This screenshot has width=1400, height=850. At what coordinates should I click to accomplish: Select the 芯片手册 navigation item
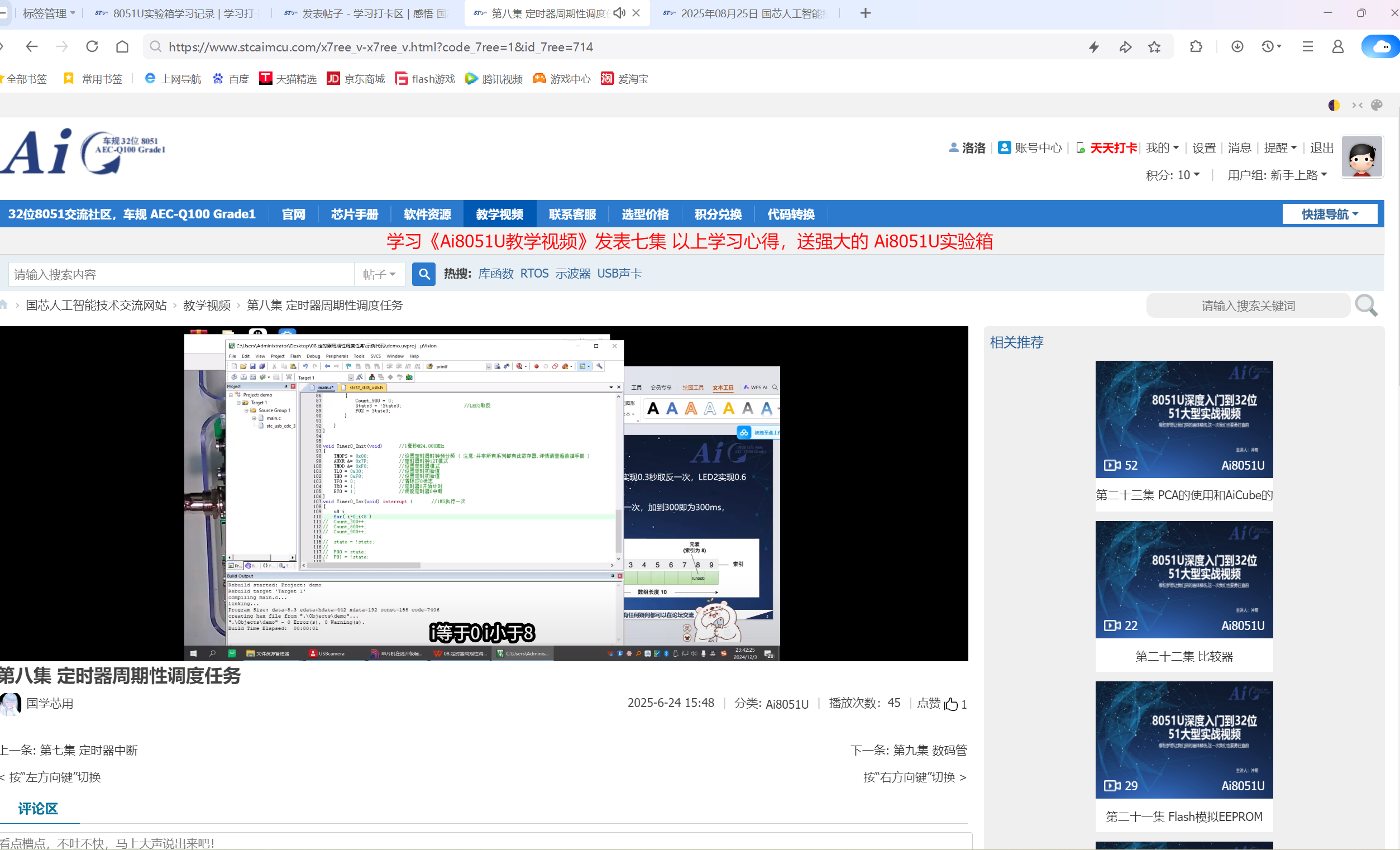coord(355,214)
